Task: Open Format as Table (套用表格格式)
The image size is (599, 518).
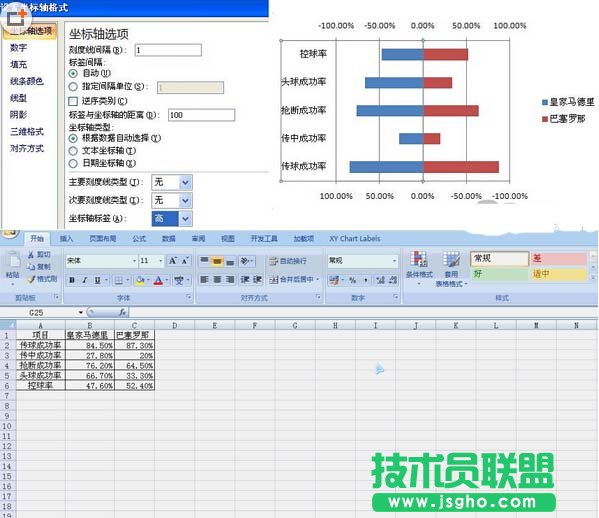Action: [x=451, y=269]
